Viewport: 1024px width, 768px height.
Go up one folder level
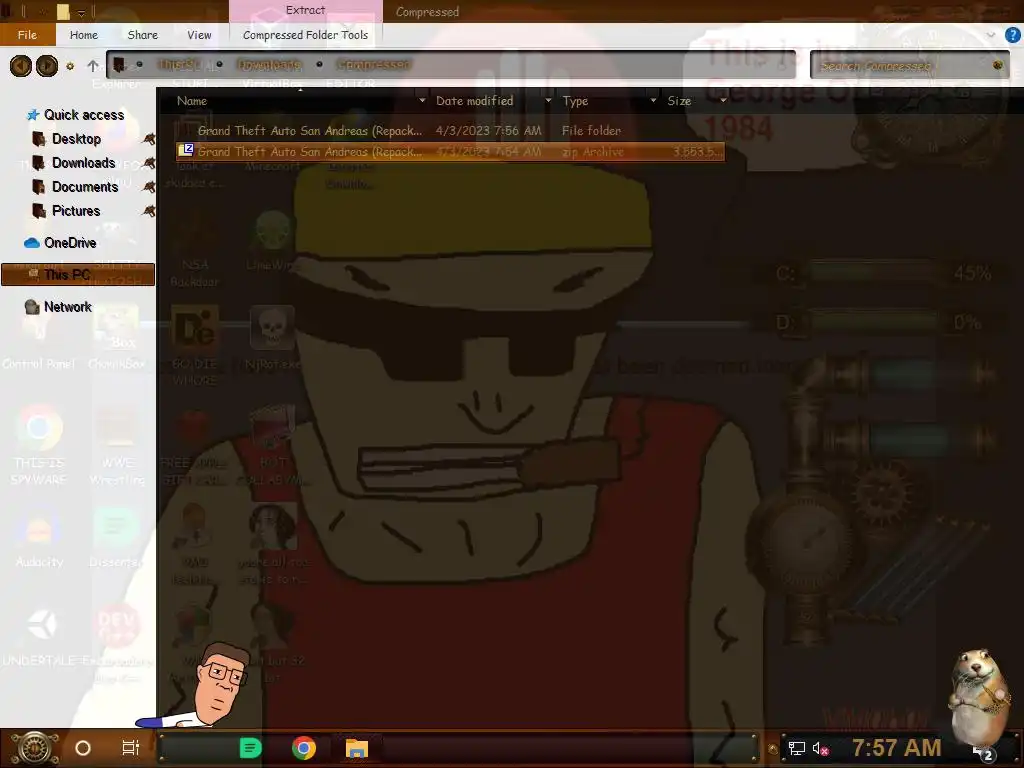click(x=93, y=66)
